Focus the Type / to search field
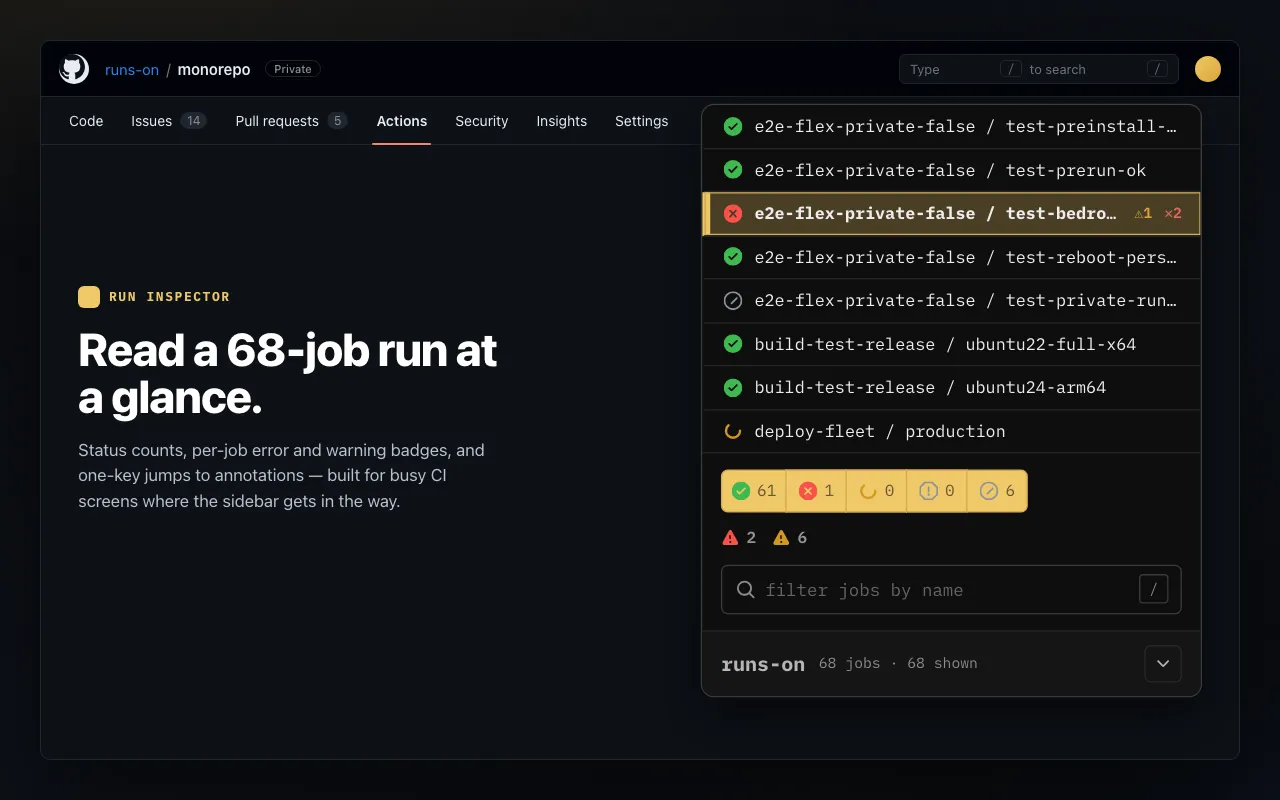Screen dimensions: 1280x800 pyautogui.click(x=1039, y=69)
